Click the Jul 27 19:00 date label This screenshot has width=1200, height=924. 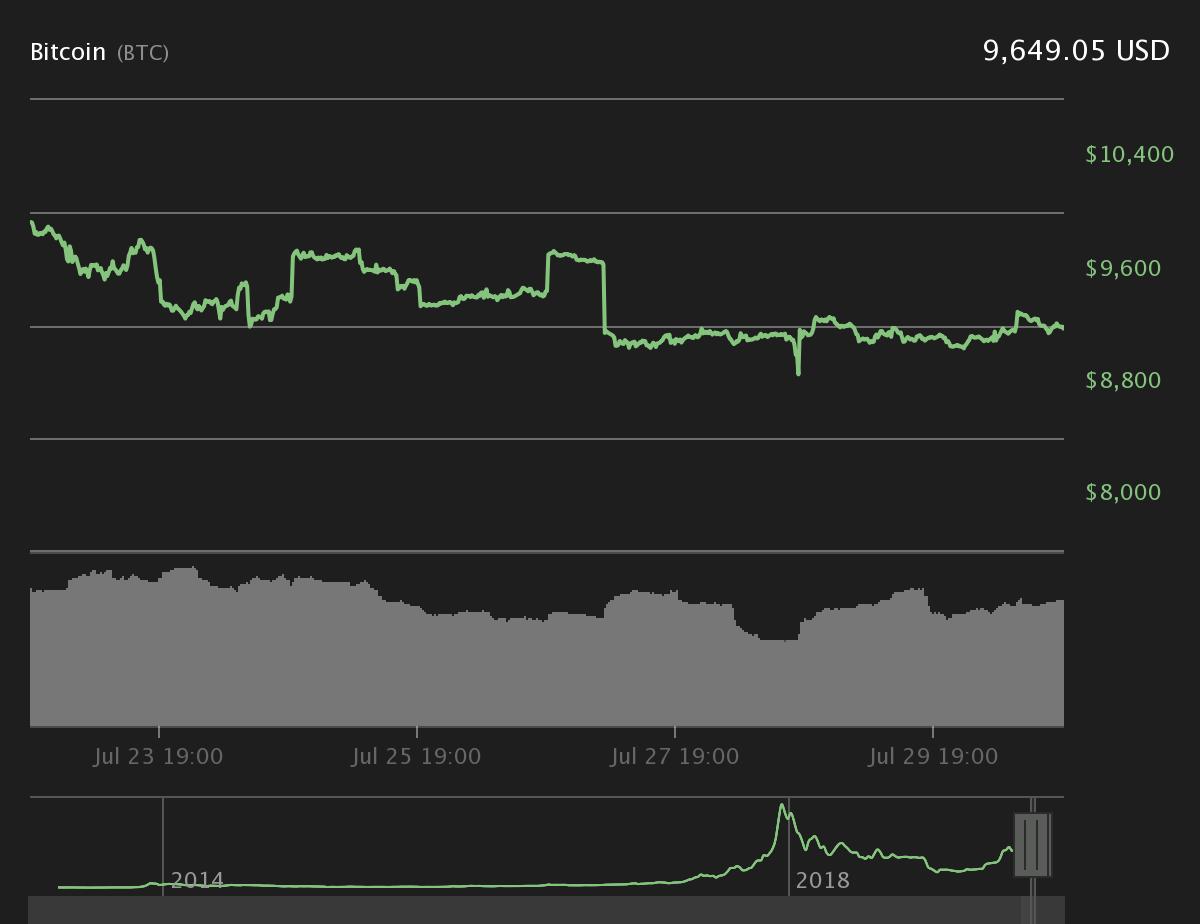[x=675, y=756]
